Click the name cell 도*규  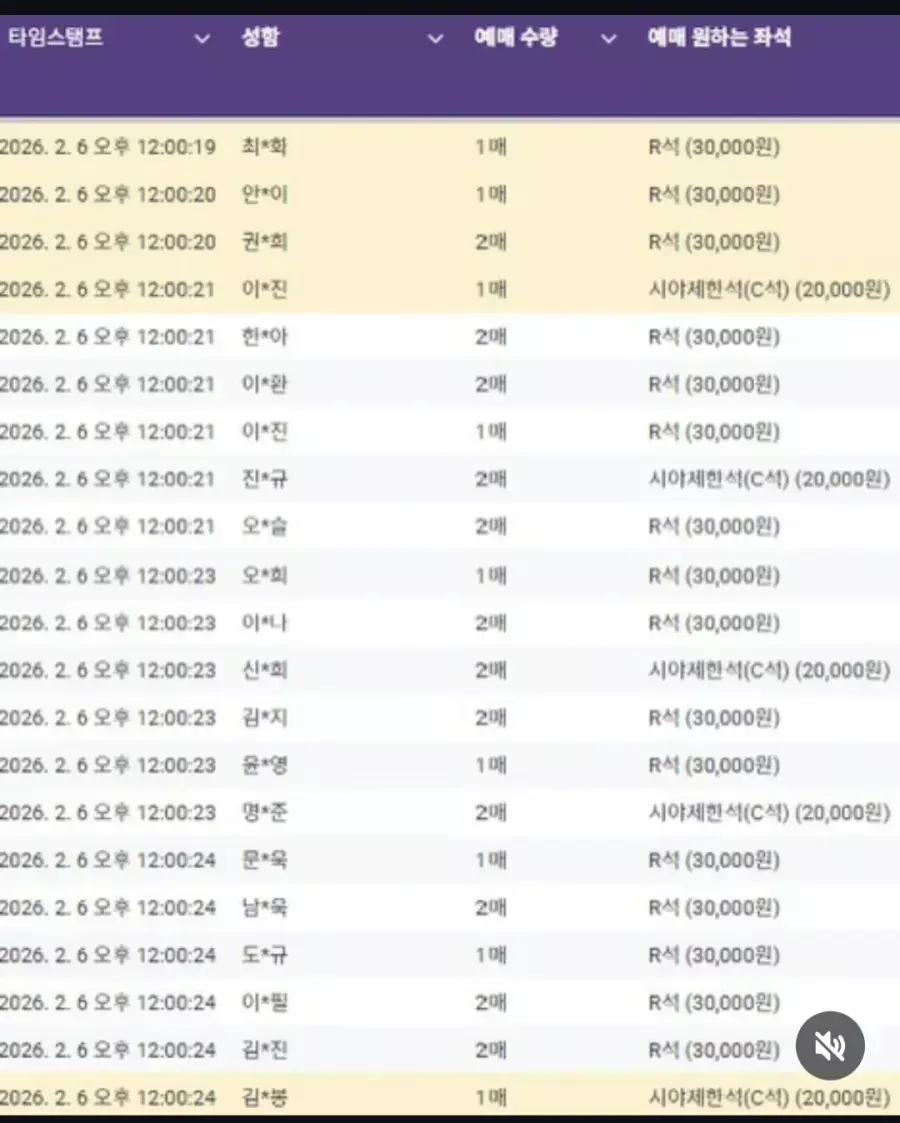coord(265,955)
